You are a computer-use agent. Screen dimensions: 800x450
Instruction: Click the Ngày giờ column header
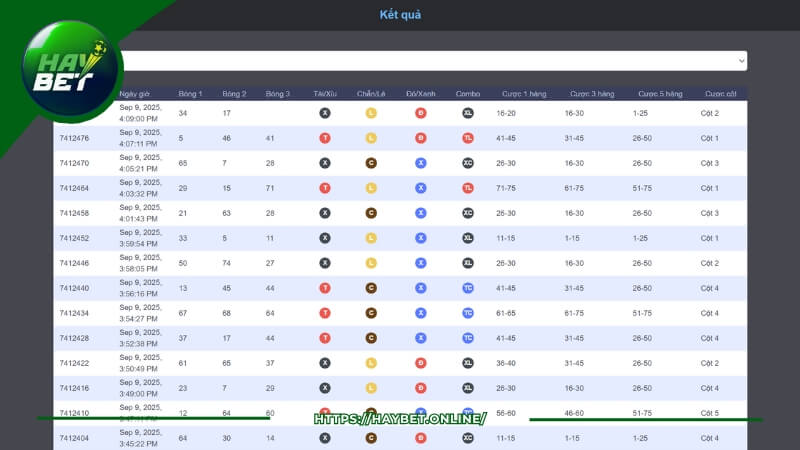tap(134, 94)
